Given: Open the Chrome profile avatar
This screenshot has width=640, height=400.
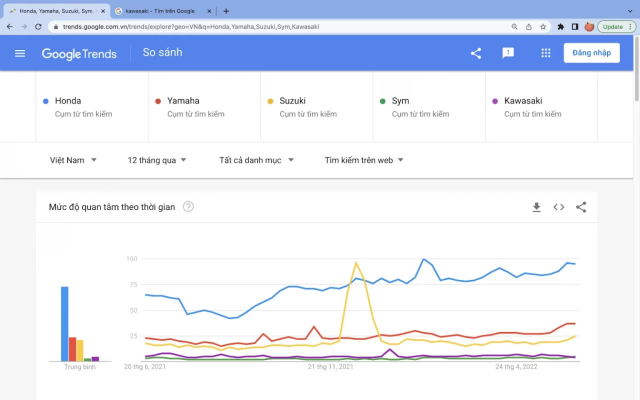Looking at the screenshot, I should pos(589,27).
